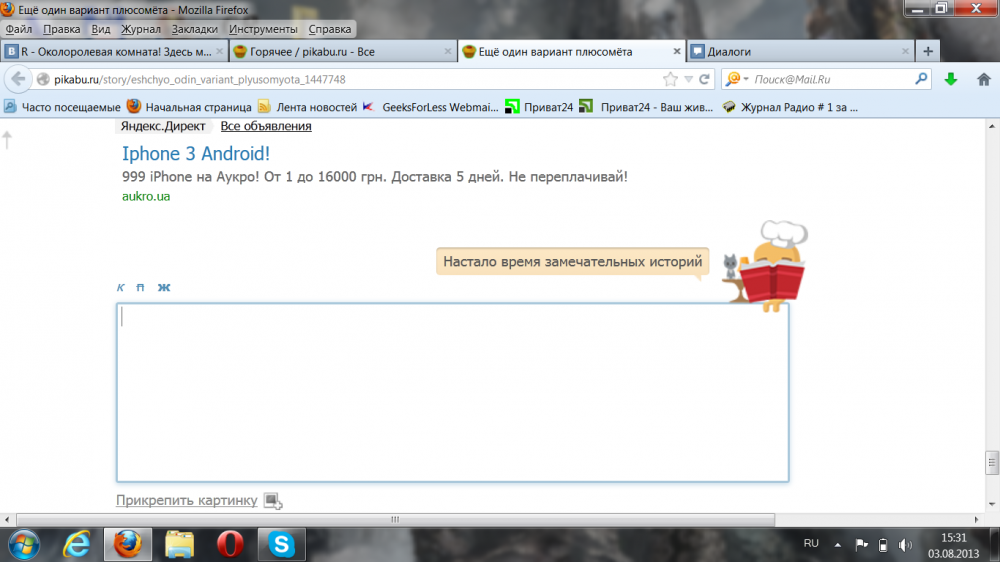Show hidden system tray icons arrow
This screenshot has height=562, width=1000.
pos(837,545)
